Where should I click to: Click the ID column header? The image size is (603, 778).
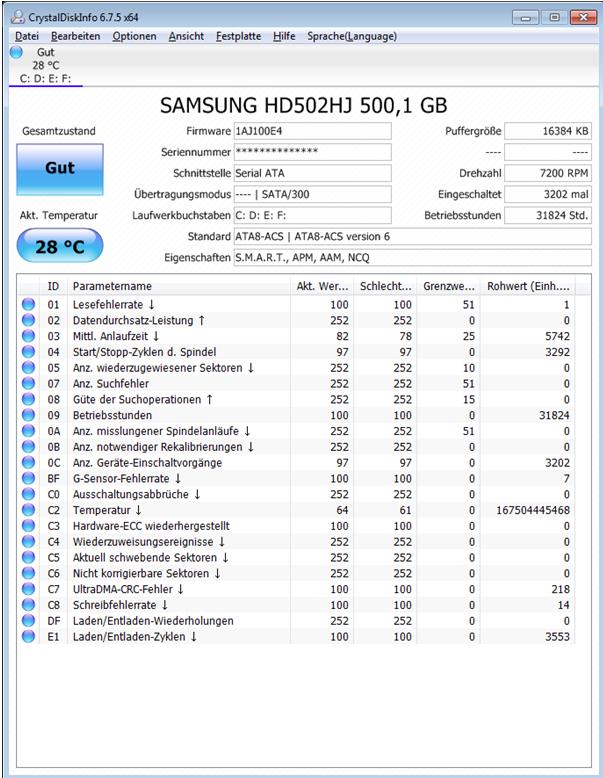coord(53,286)
